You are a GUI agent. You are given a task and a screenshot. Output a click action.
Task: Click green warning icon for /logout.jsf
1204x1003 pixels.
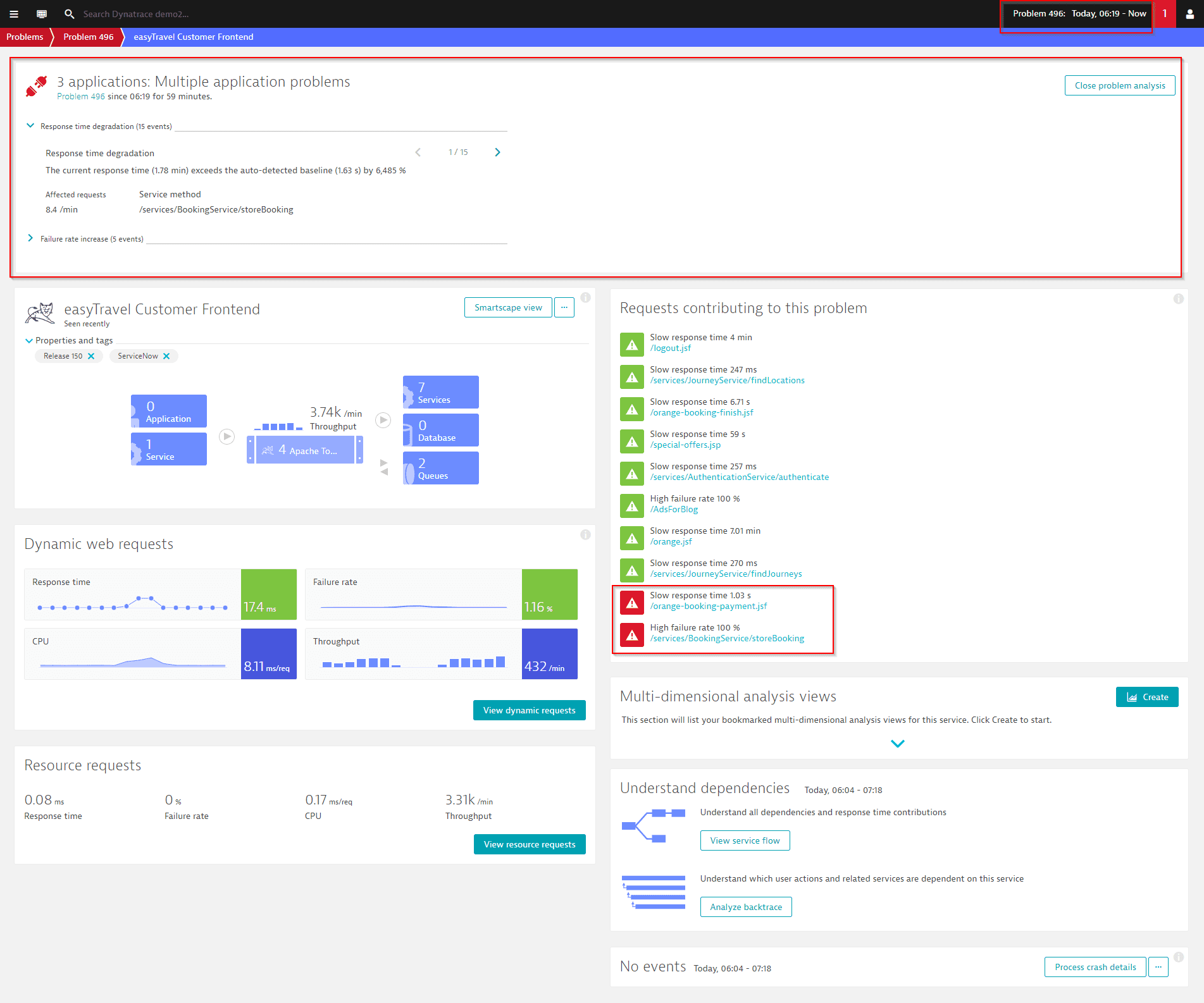pyautogui.click(x=631, y=345)
